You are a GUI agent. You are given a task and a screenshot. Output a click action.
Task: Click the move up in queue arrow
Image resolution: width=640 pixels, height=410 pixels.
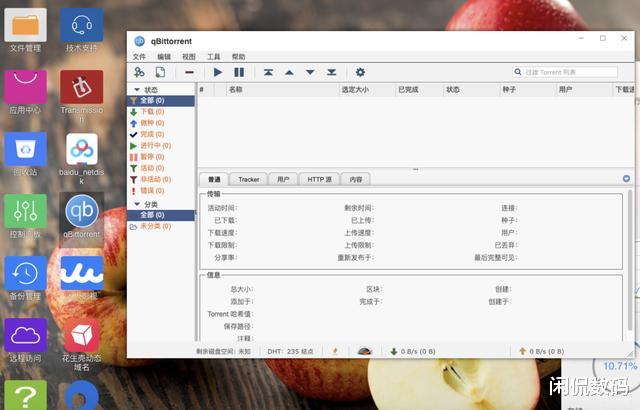tap(289, 72)
